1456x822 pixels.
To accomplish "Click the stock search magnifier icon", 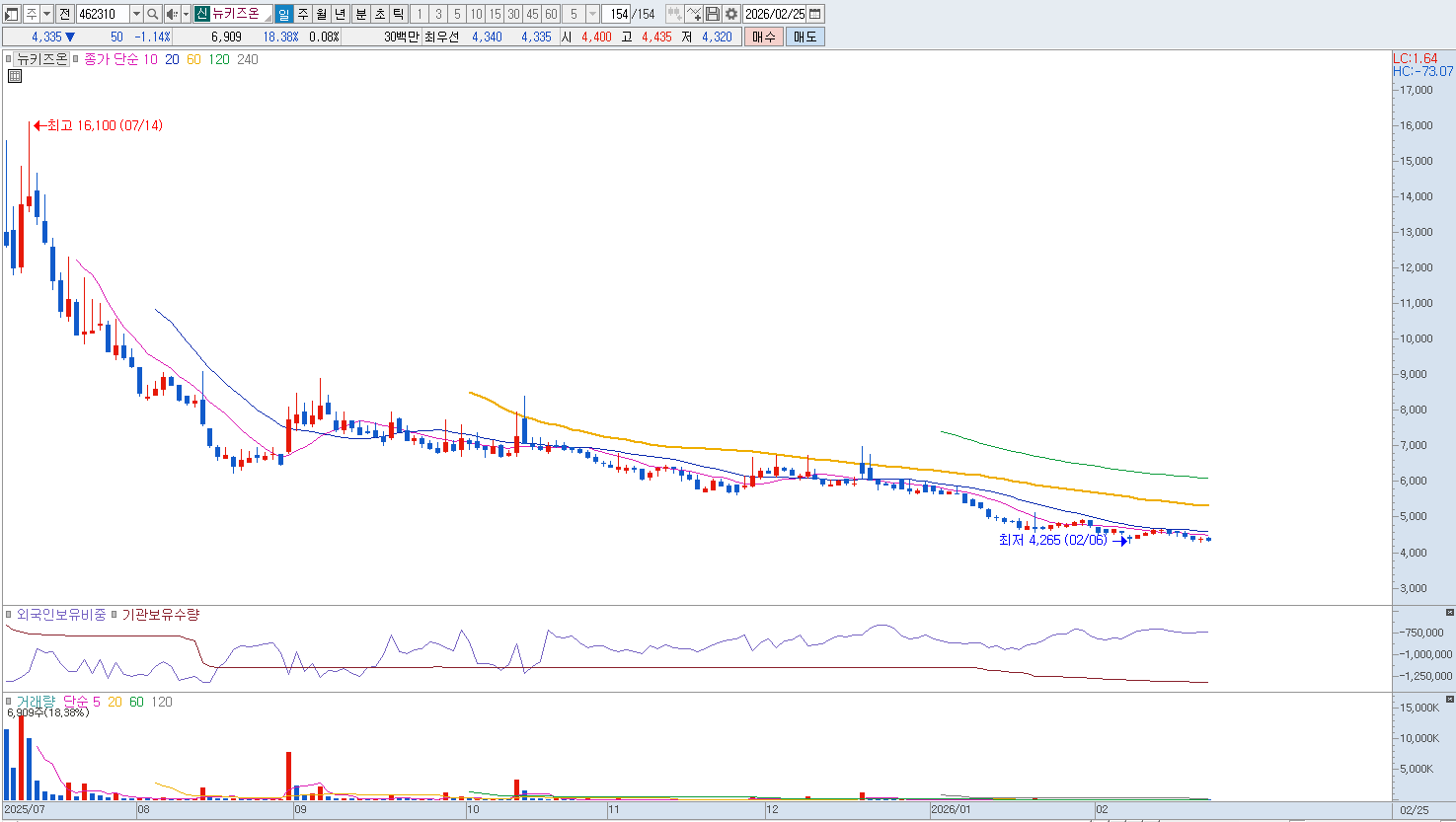I will (153, 14).
